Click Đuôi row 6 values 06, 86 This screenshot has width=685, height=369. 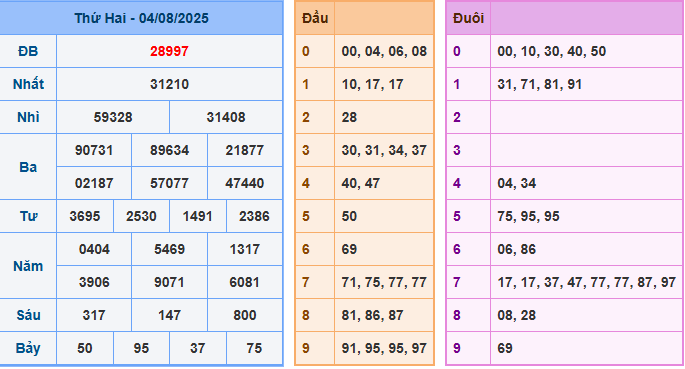tap(516, 249)
